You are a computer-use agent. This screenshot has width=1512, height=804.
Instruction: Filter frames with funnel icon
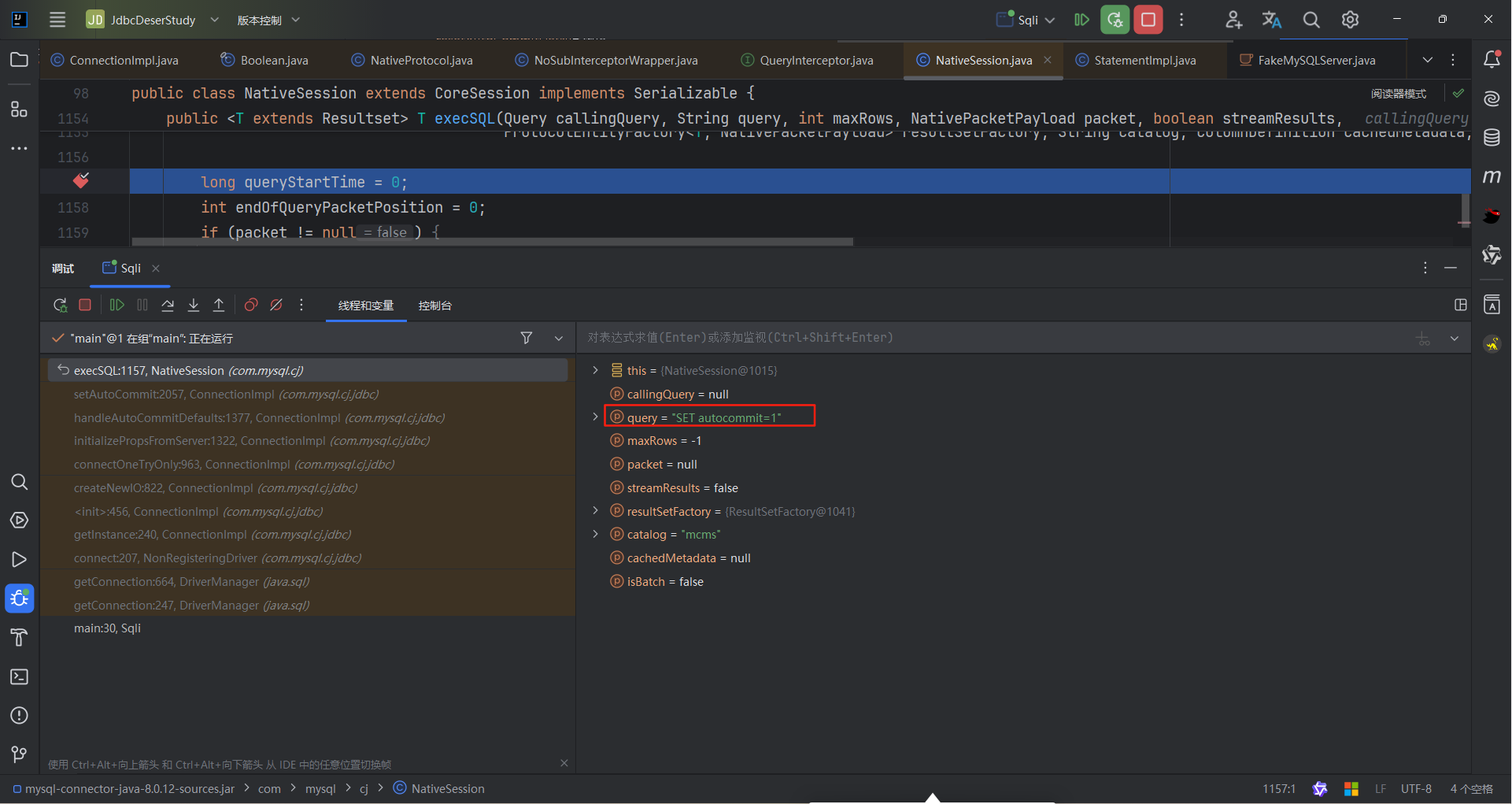[527, 338]
